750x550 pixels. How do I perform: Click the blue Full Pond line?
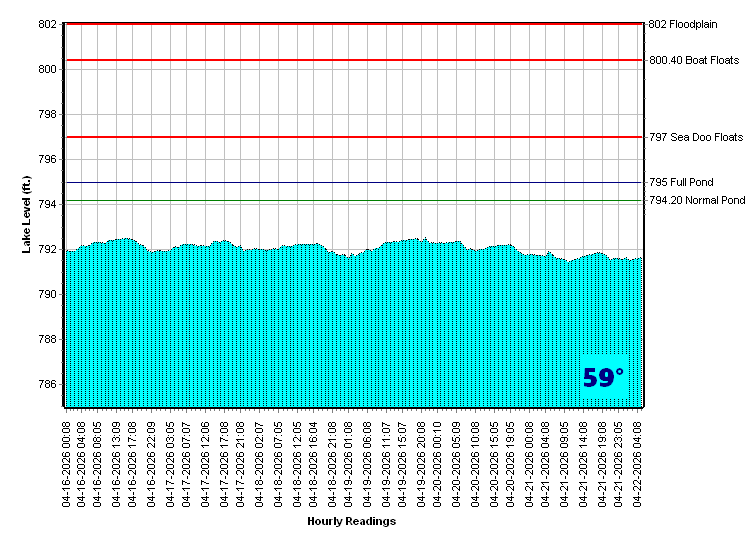(350, 183)
